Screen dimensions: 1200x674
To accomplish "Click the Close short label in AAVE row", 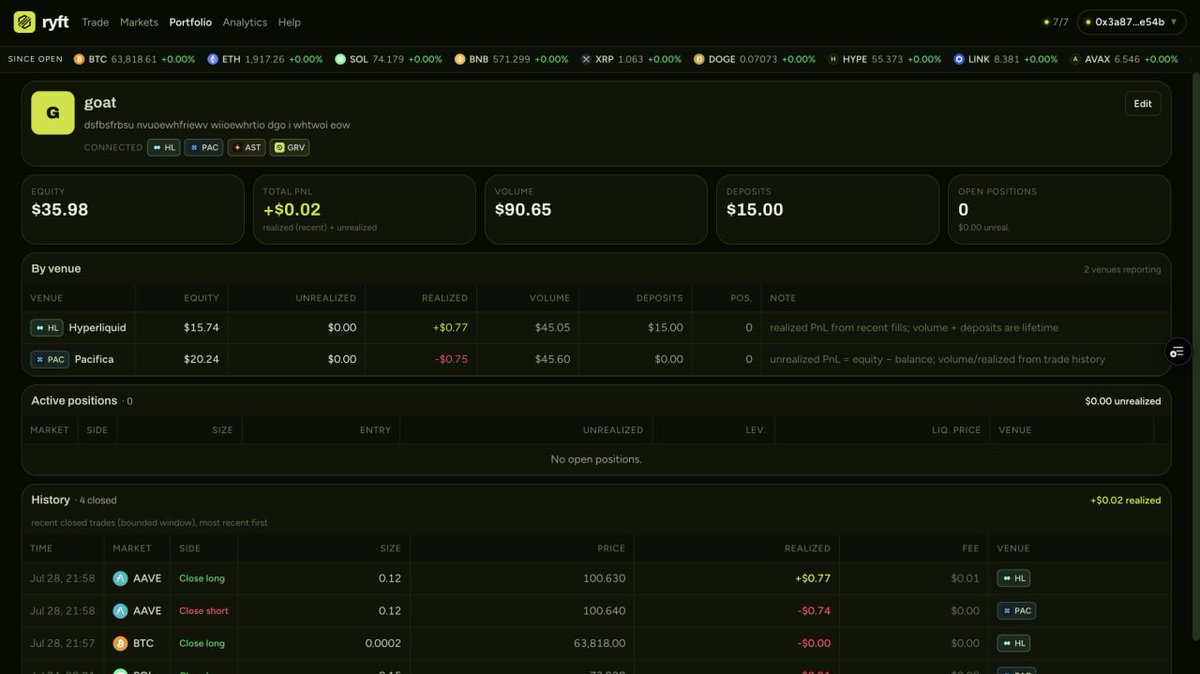I will point(204,610).
